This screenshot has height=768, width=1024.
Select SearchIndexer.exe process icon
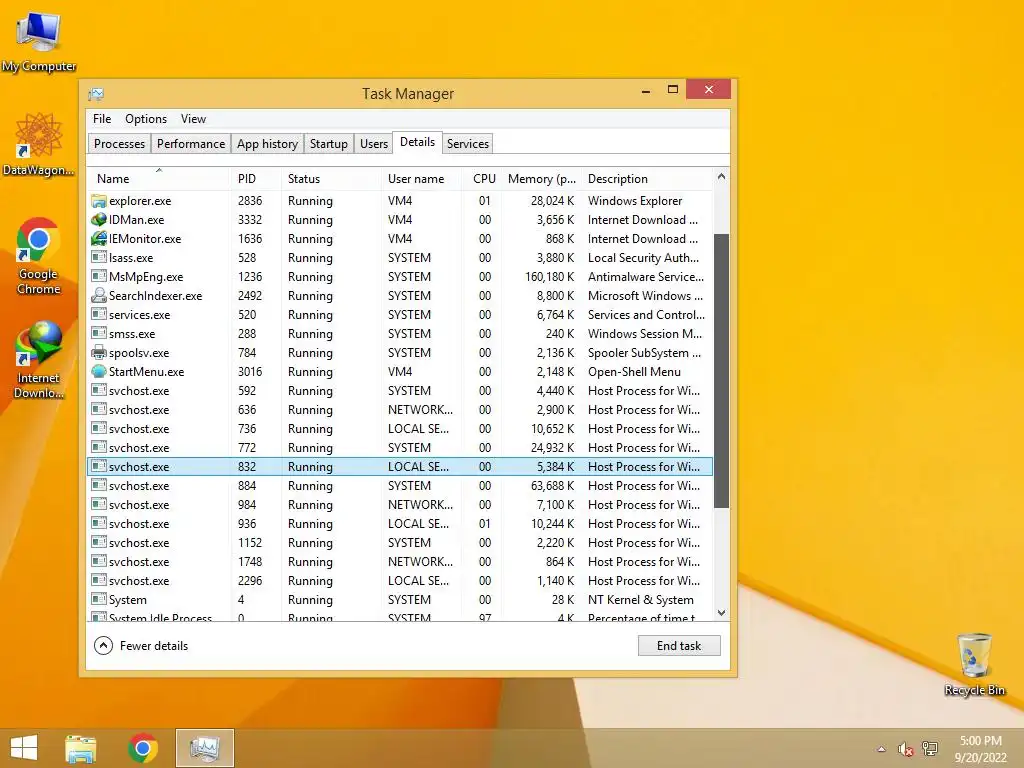(99, 295)
